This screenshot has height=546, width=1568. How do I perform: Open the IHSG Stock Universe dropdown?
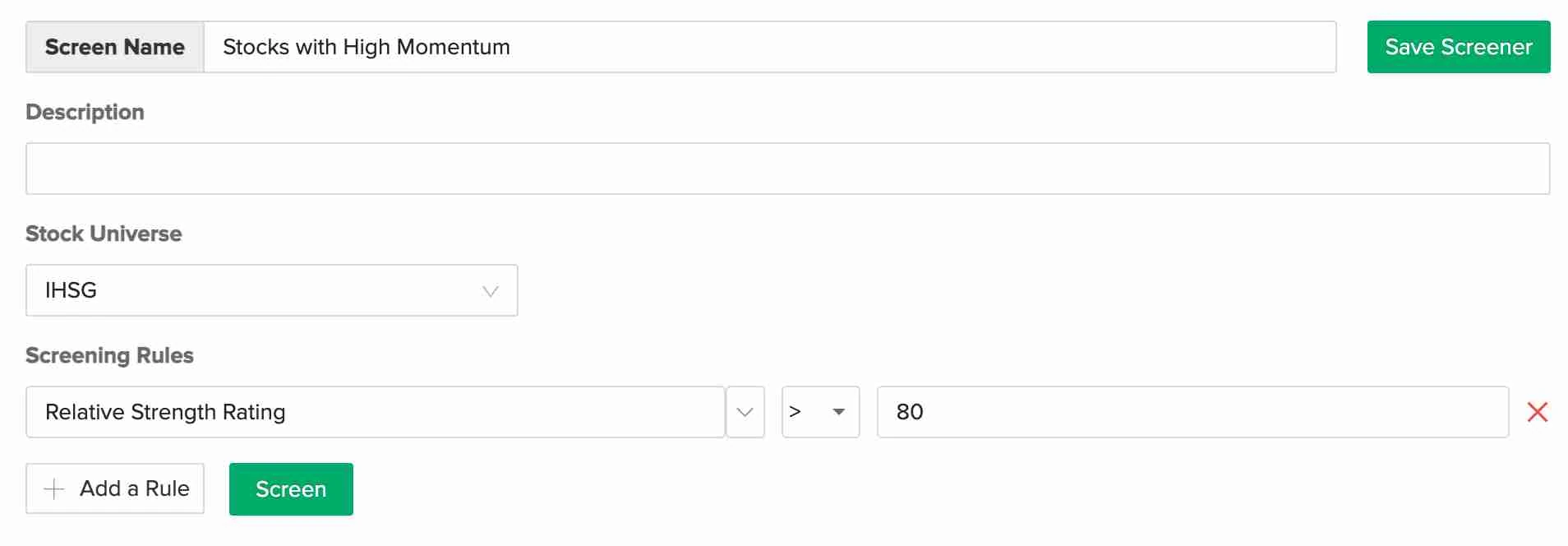point(271,290)
